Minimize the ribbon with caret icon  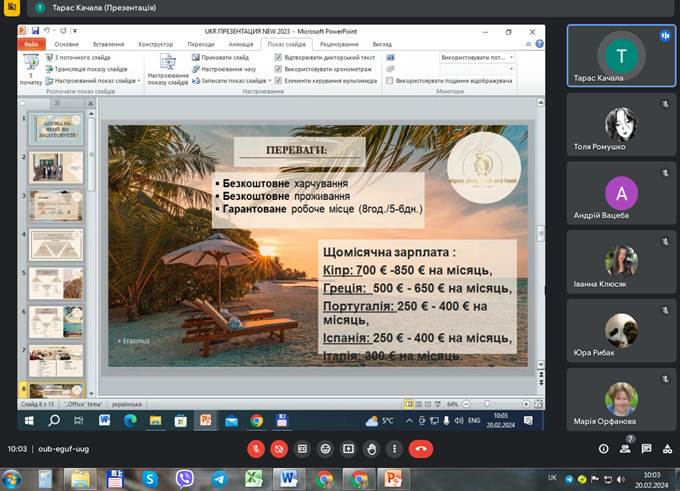[528, 44]
